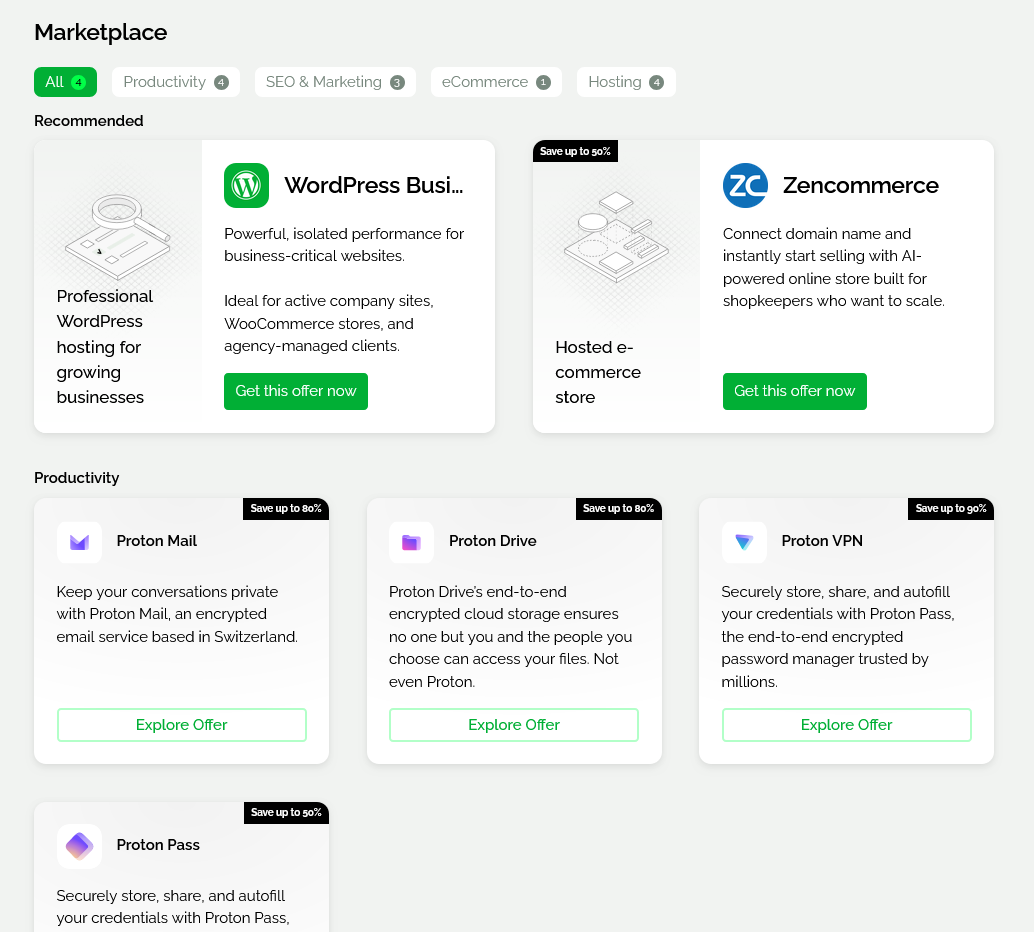Click 'Professional WordPress hosting for growing businesses' caption
Image resolution: width=1034 pixels, height=932 pixels.
tap(105, 347)
